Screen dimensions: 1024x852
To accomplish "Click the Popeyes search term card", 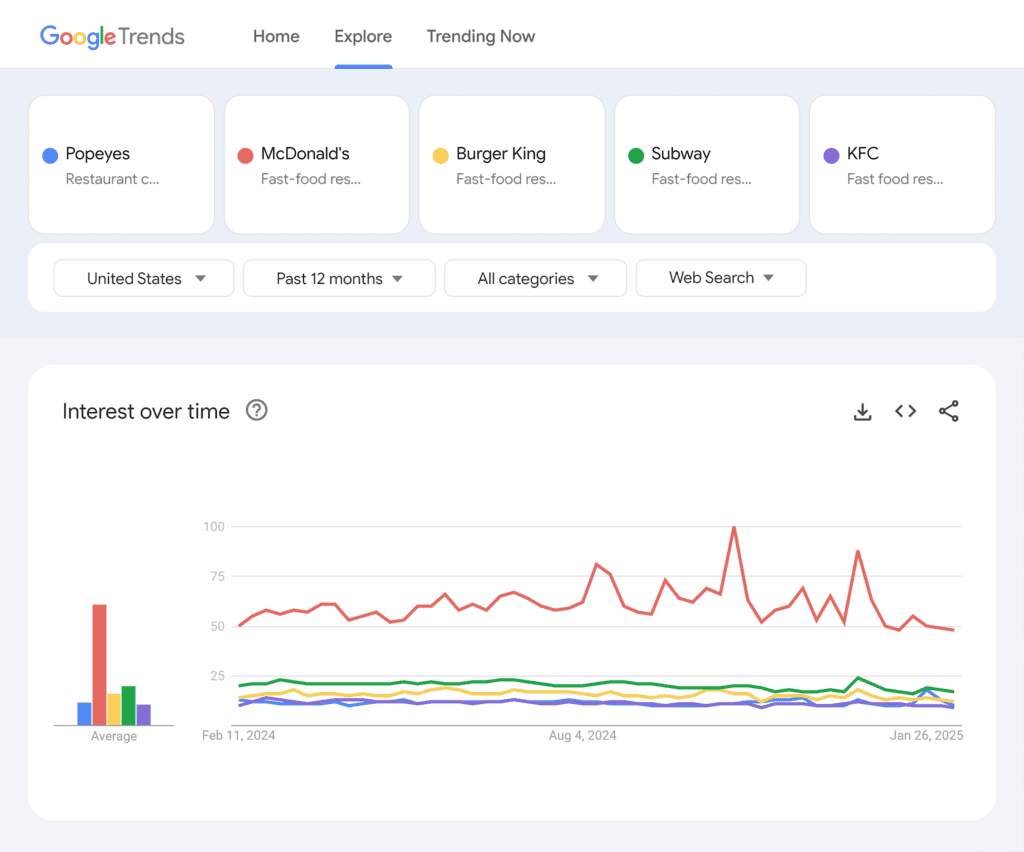I will pos(121,165).
